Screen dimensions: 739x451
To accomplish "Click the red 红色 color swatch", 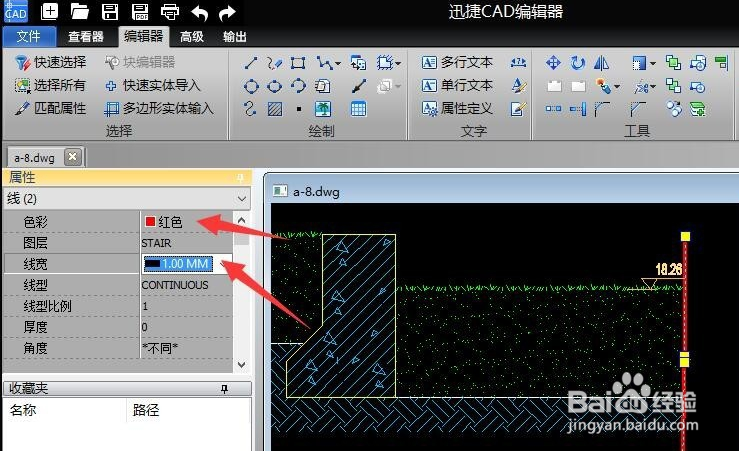I will (x=150, y=221).
